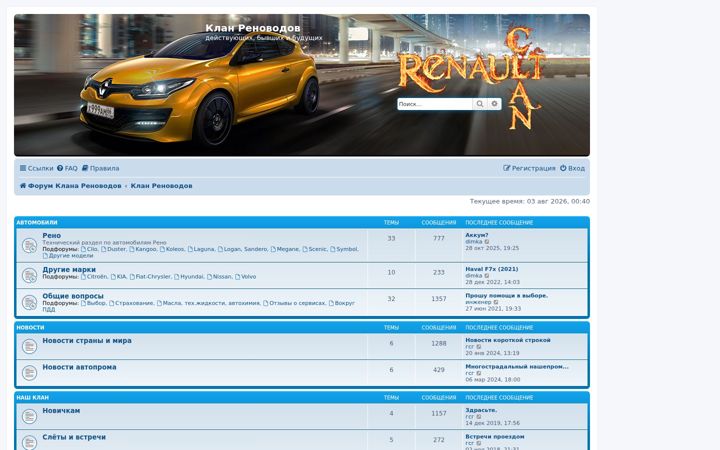Click the Слёты и встречи forum icon
This screenshot has height=450, width=720.
coord(29,442)
